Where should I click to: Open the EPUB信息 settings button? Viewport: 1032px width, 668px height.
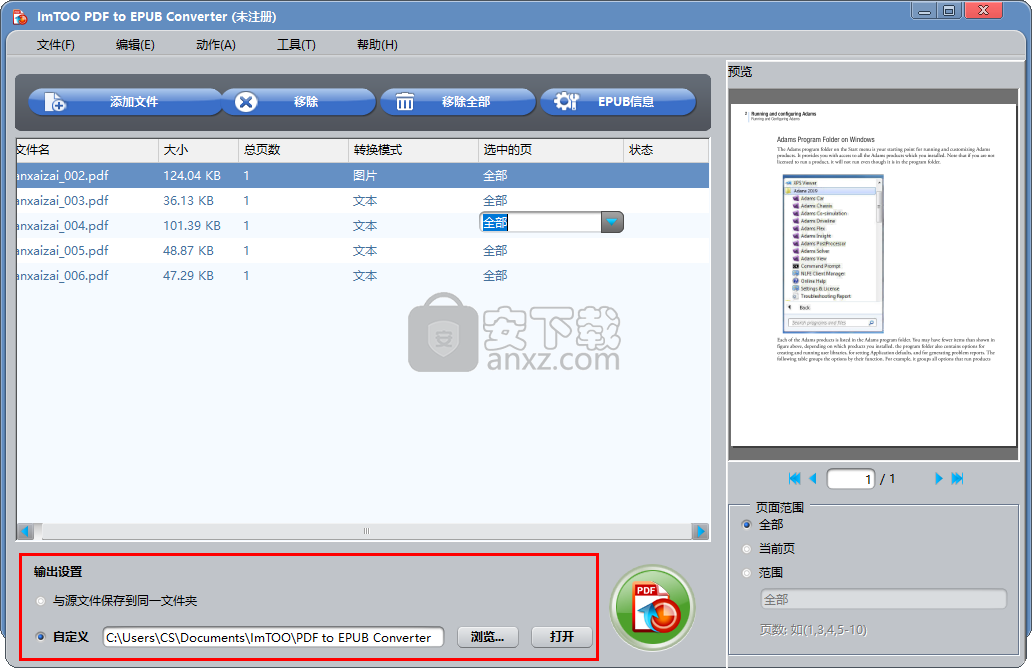pos(618,102)
